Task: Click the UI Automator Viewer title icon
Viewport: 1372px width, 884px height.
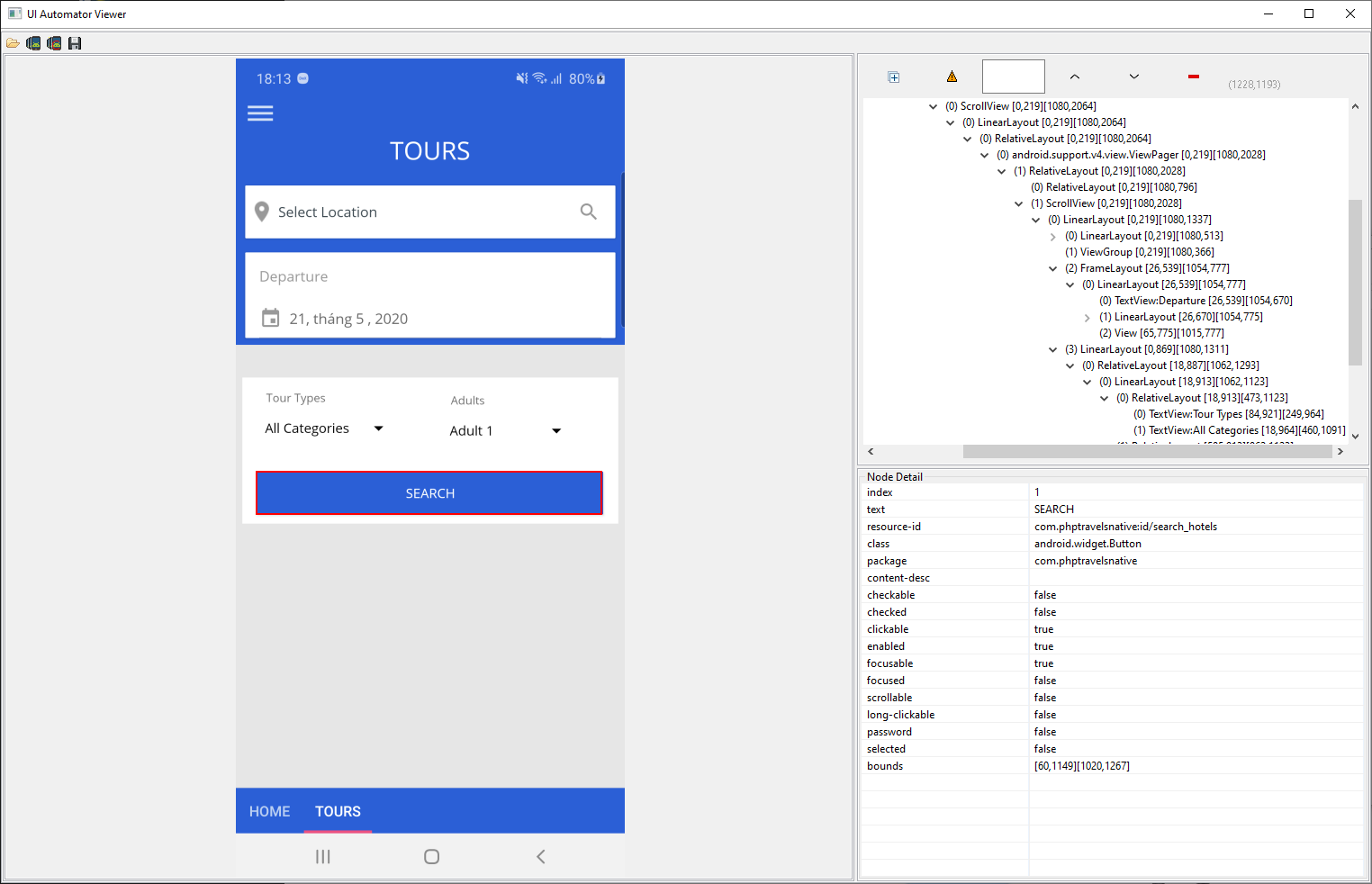Action: 15,14
